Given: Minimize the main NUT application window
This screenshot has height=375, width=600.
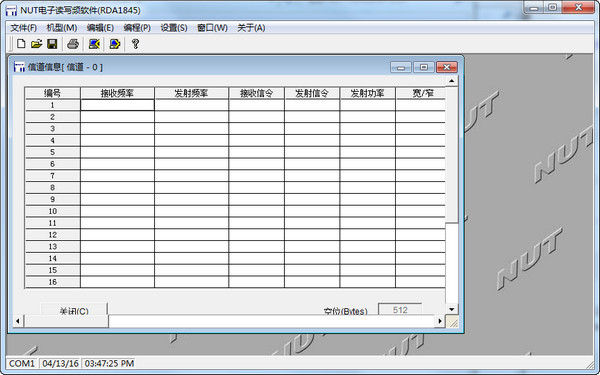Looking at the screenshot, I should (534, 7).
